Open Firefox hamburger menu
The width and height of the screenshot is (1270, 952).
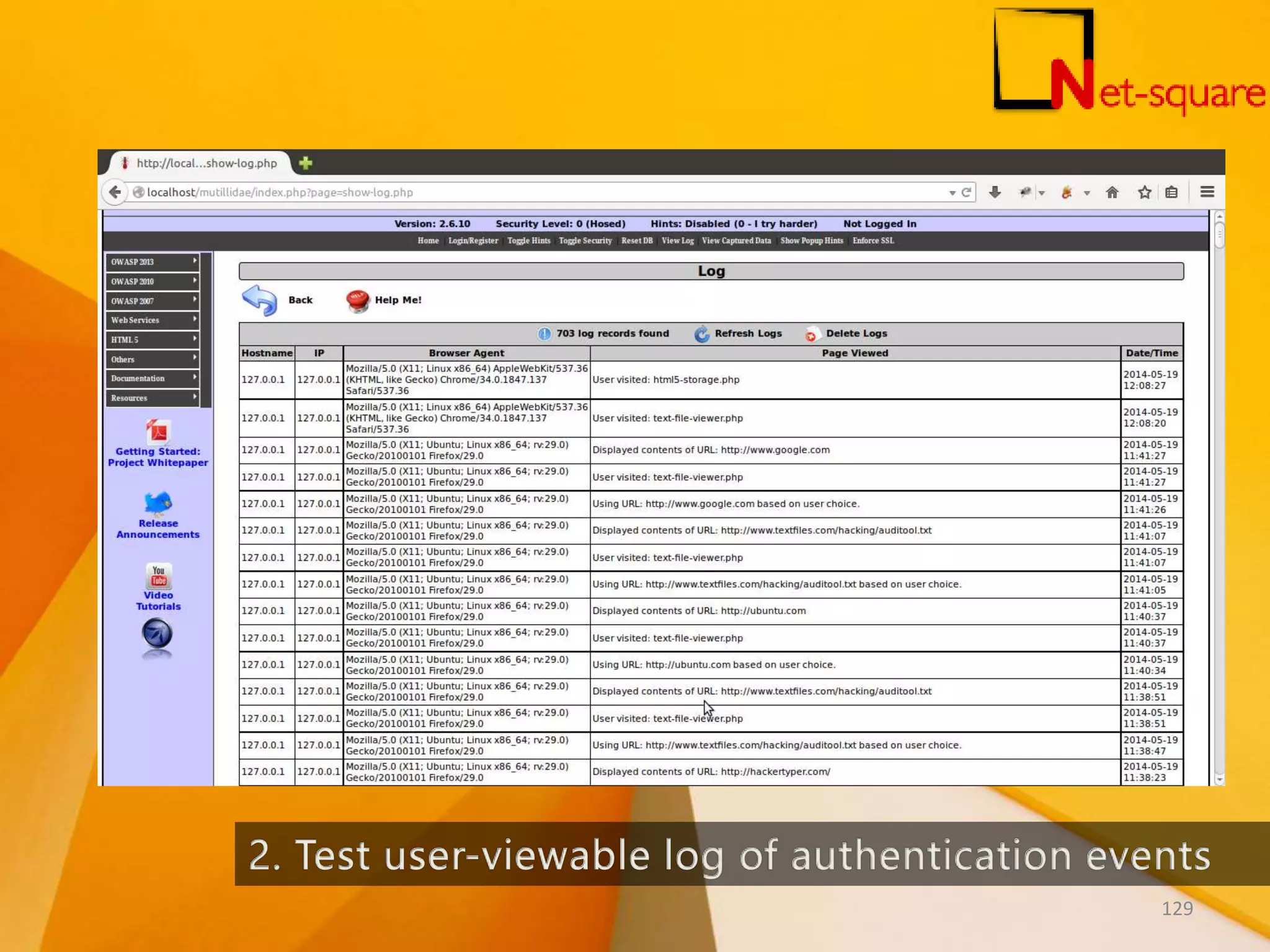pyautogui.click(x=1207, y=192)
